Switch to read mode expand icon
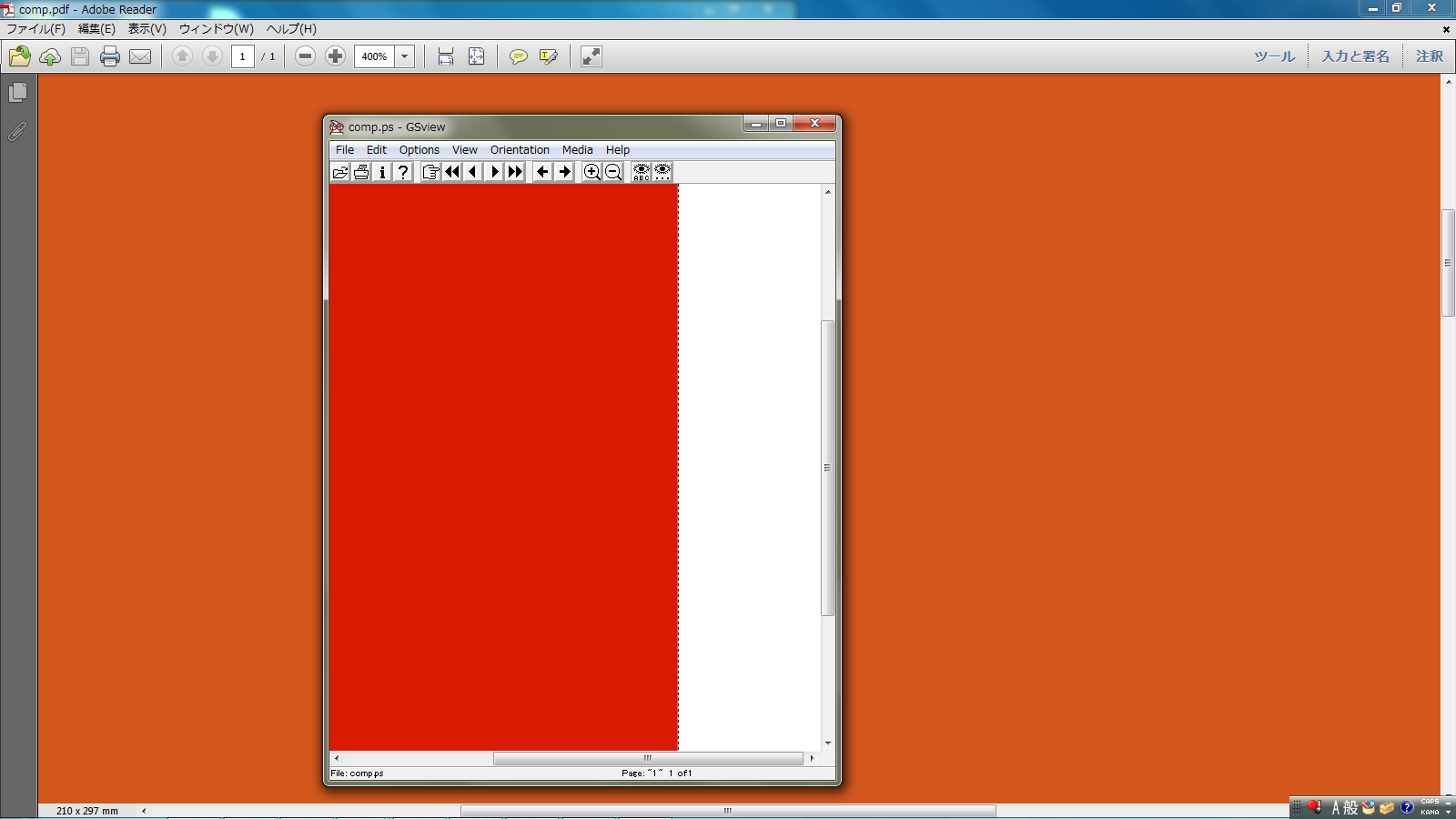The height and width of the screenshot is (819, 1456). (x=591, y=56)
